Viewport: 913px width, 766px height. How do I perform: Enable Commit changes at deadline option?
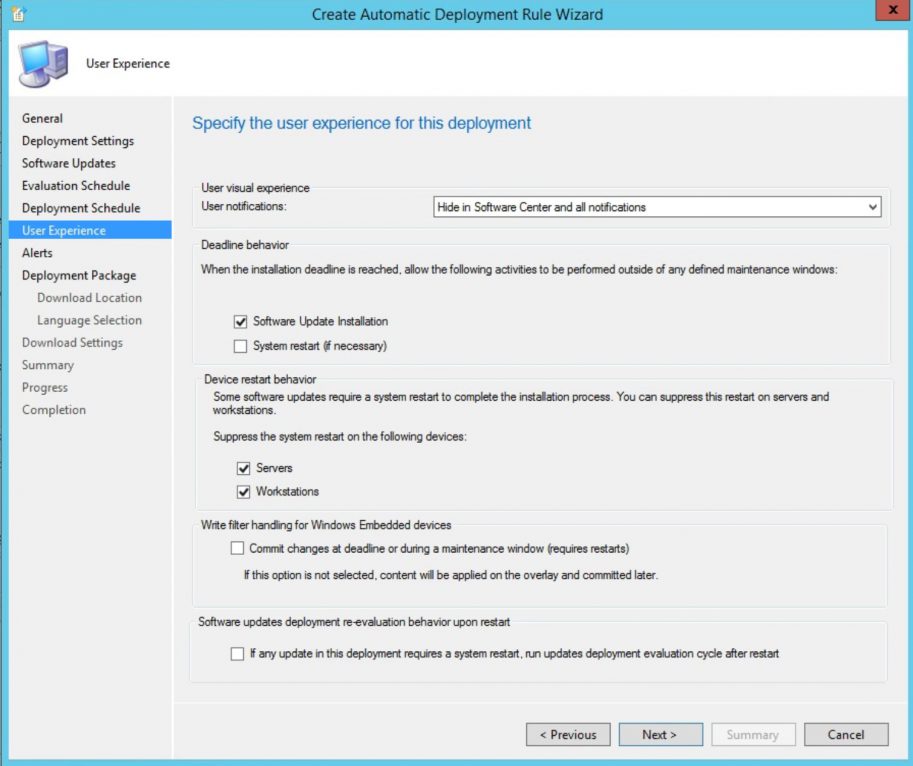(237, 548)
